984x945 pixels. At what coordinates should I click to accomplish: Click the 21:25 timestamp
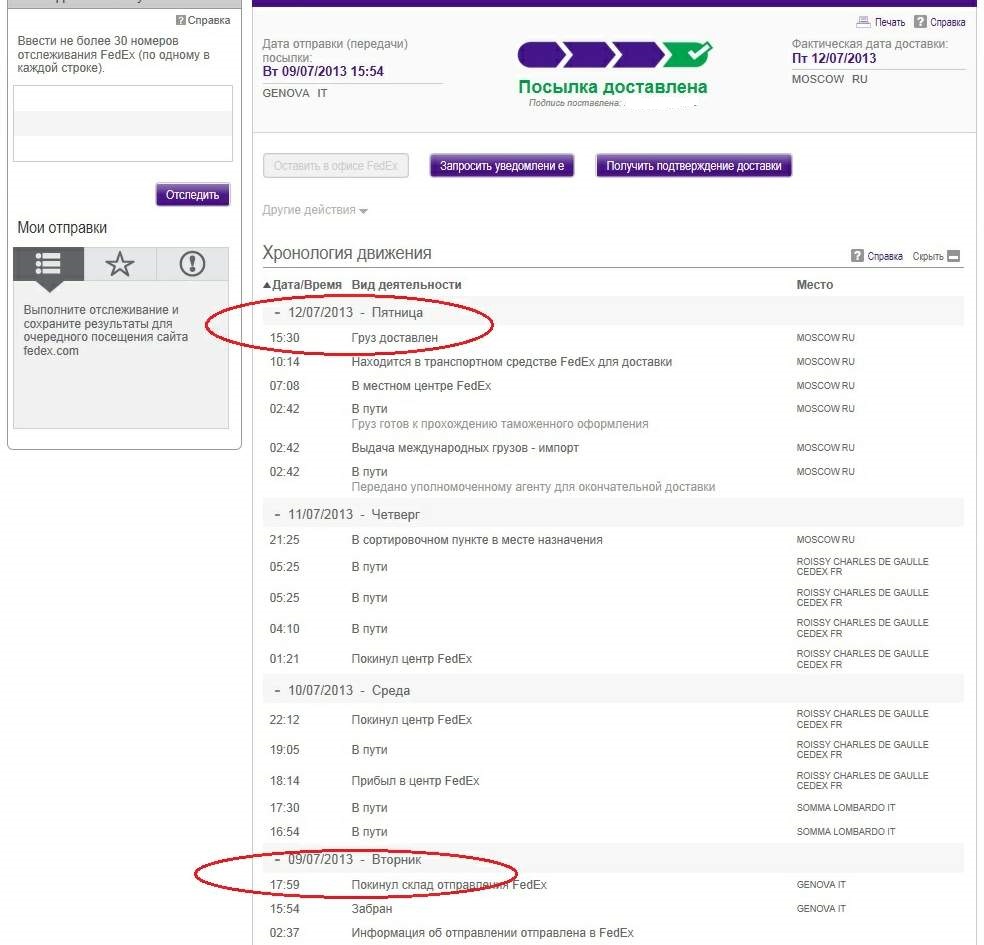point(284,540)
